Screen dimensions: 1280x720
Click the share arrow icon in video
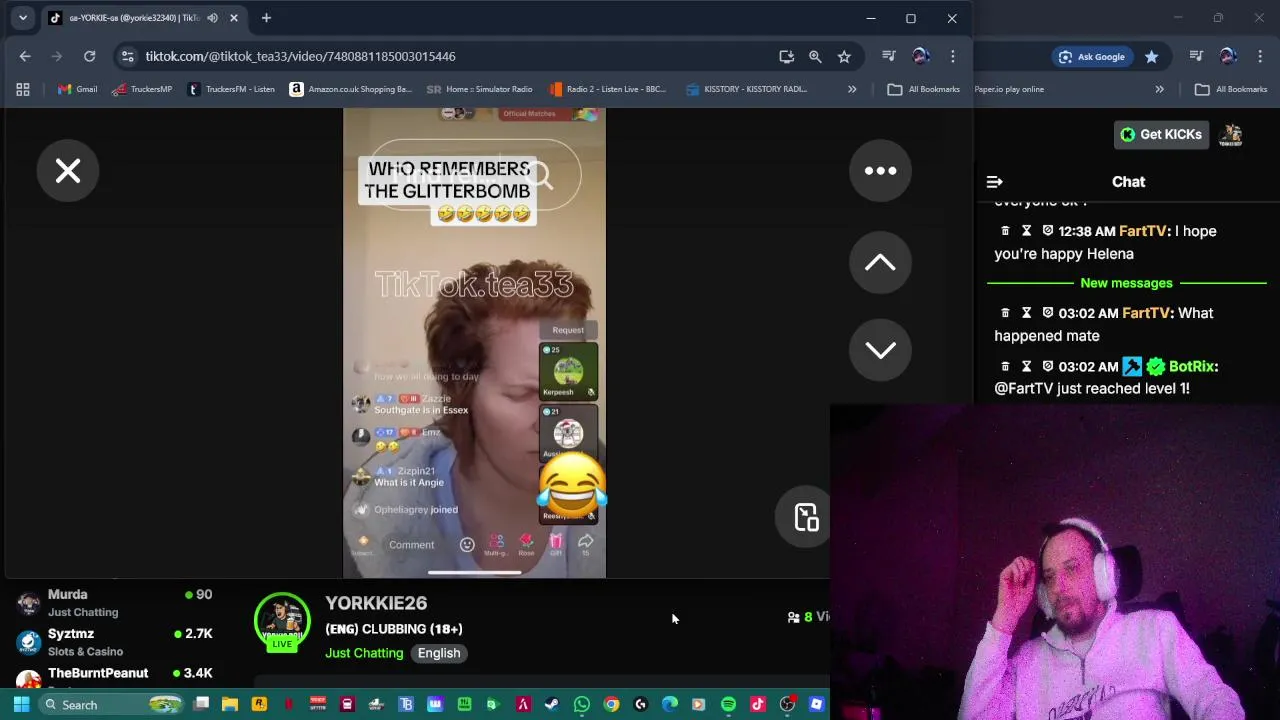[586, 544]
